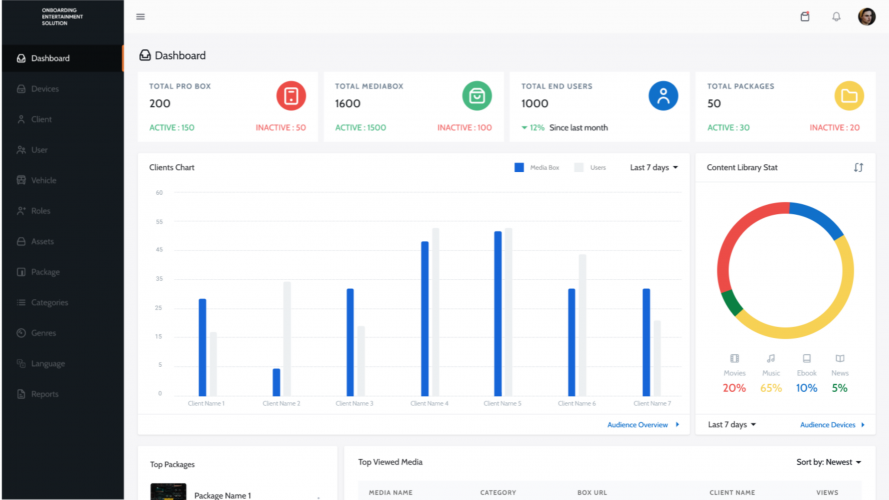Toggle the Users legend series
Screen dimensions: 889x500
(590, 168)
